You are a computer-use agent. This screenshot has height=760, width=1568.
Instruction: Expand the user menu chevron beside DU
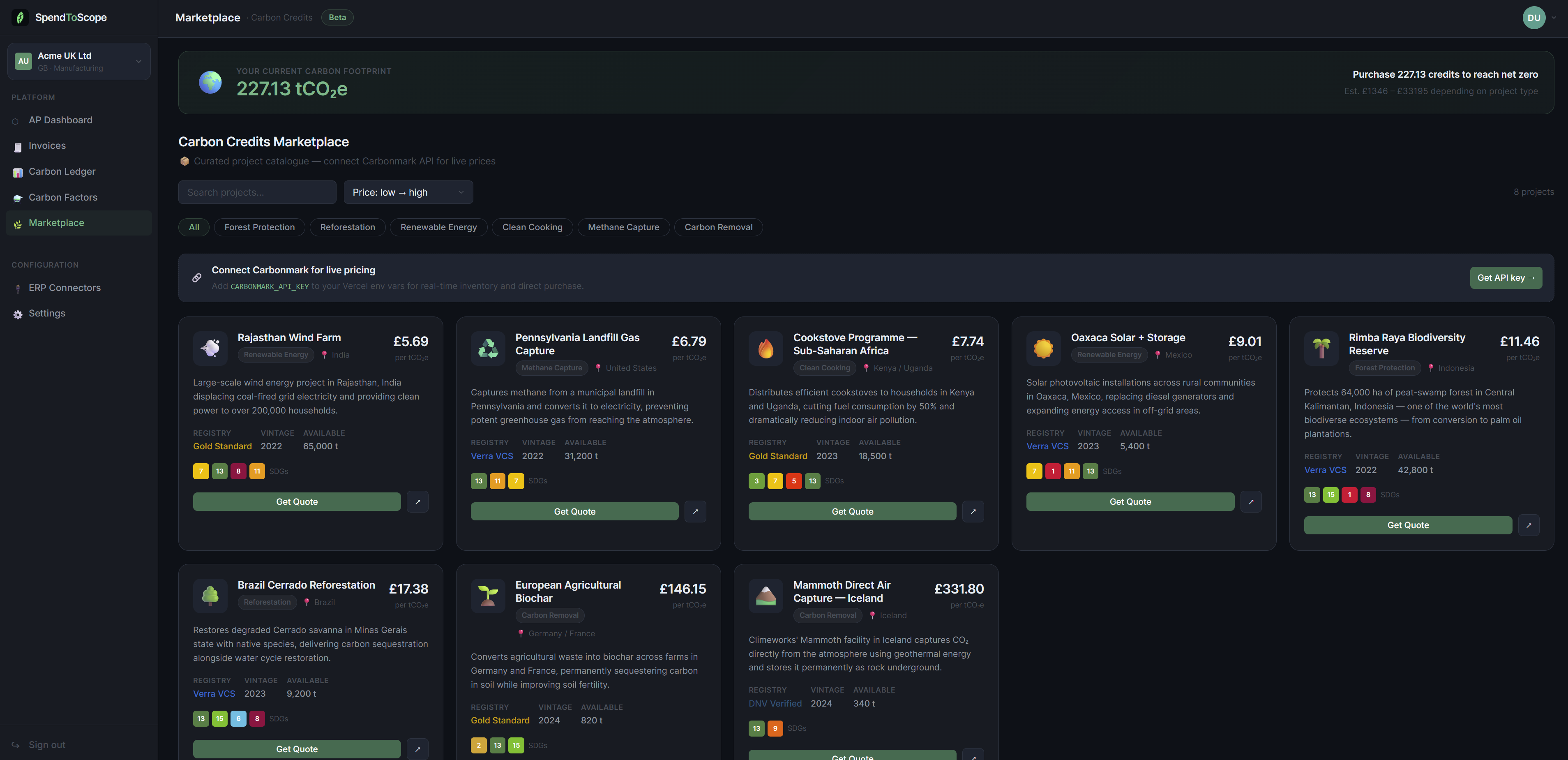click(1553, 18)
